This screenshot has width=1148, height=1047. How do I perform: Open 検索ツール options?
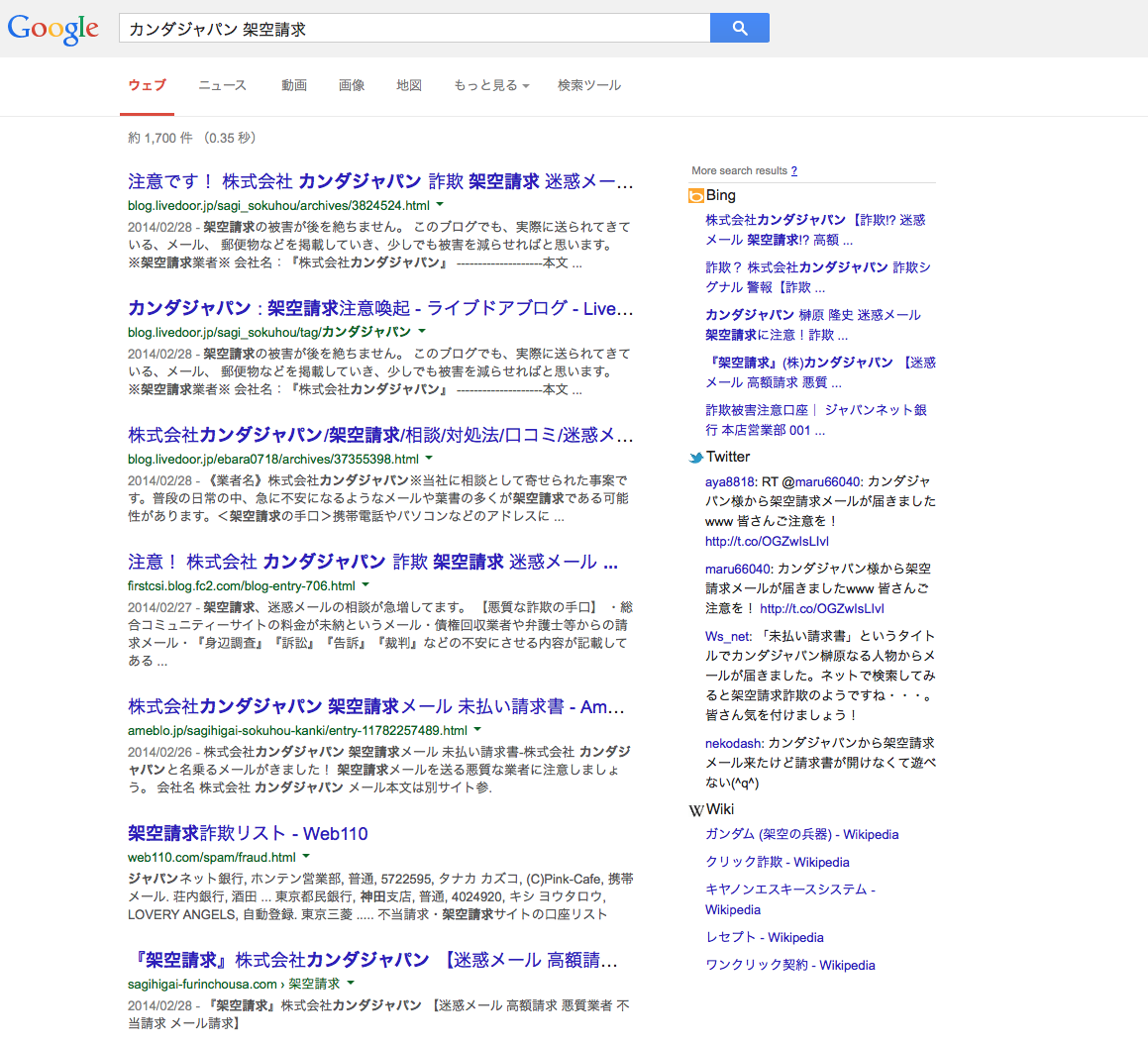pyautogui.click(x=589, y=85)
